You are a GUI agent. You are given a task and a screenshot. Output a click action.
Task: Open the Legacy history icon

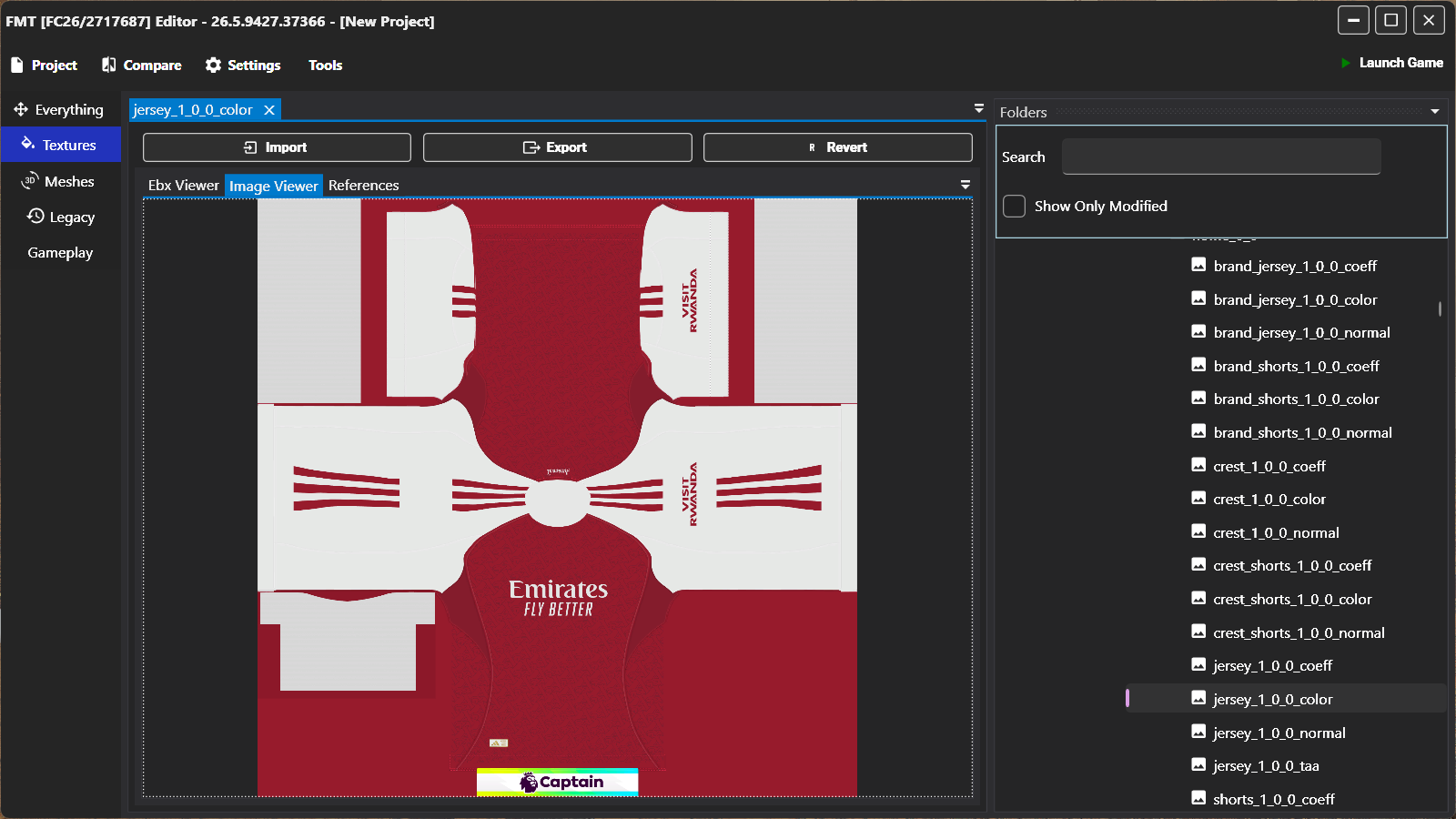35,217
